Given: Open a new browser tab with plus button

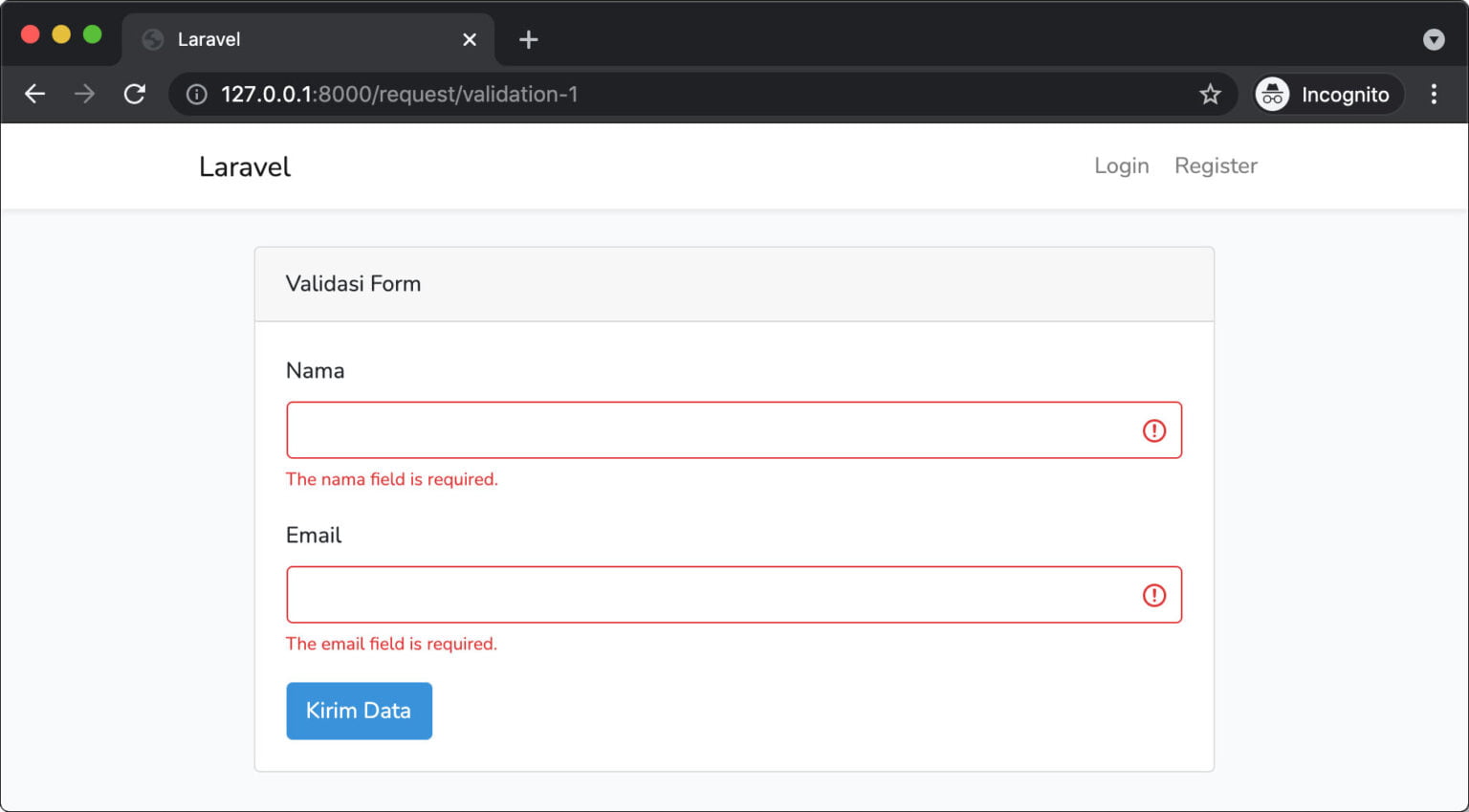Looking at the screenshot, I should (528, 39).
